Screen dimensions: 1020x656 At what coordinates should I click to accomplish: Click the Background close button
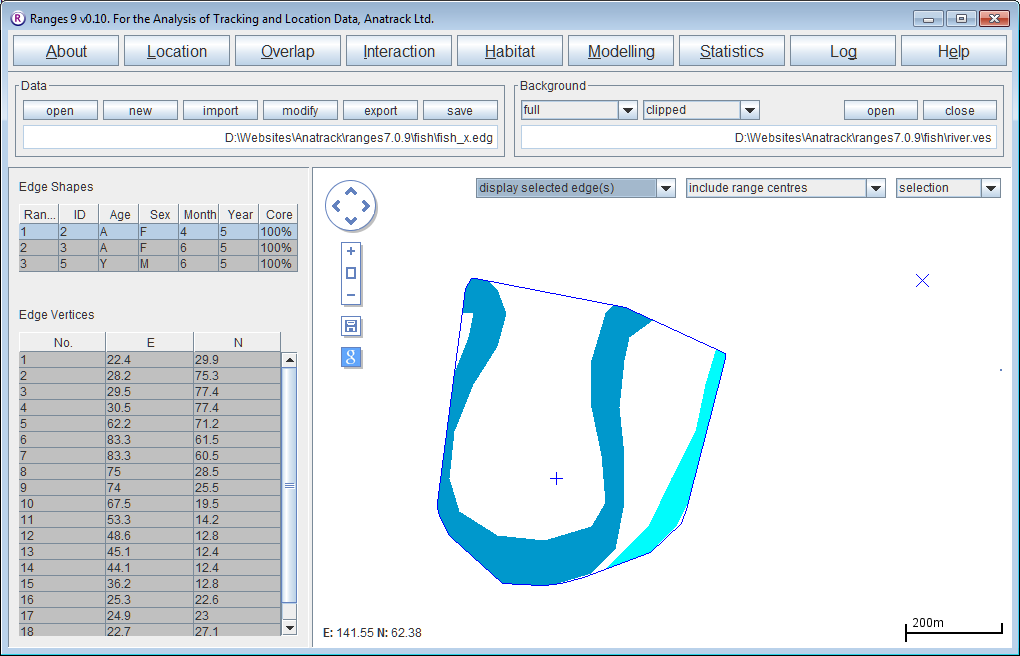[x=960, y=111]
